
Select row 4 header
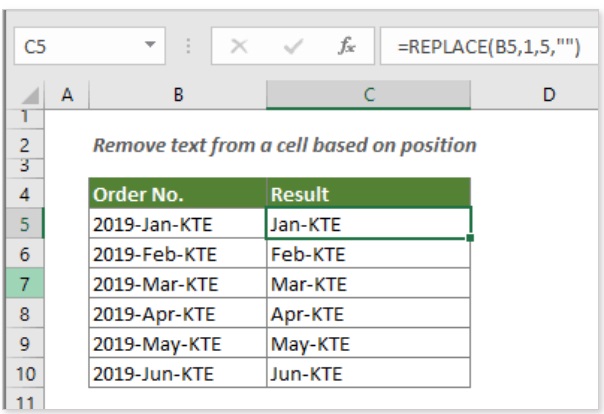25,194
